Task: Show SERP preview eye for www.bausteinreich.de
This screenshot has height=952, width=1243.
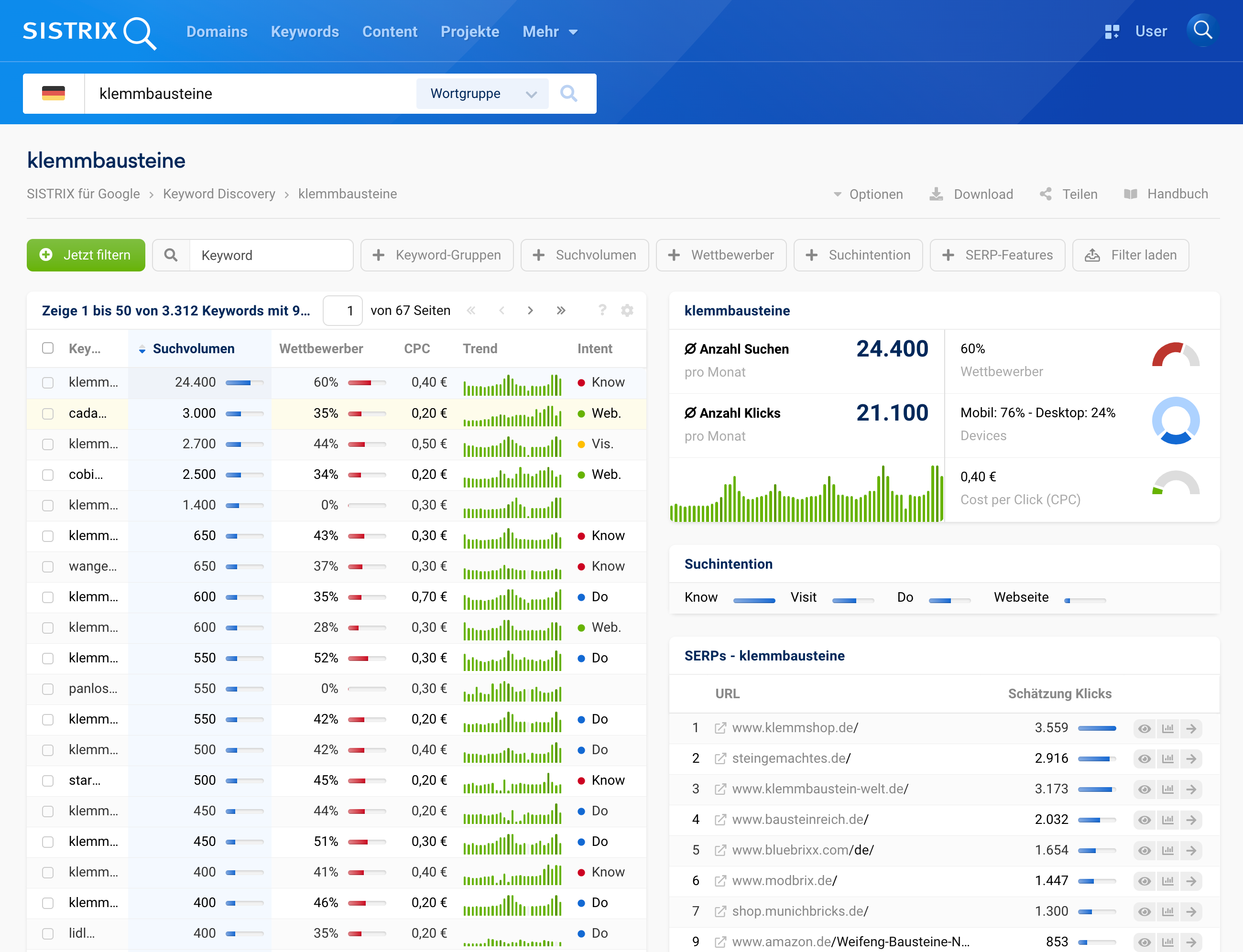Action: (1145, 820)
